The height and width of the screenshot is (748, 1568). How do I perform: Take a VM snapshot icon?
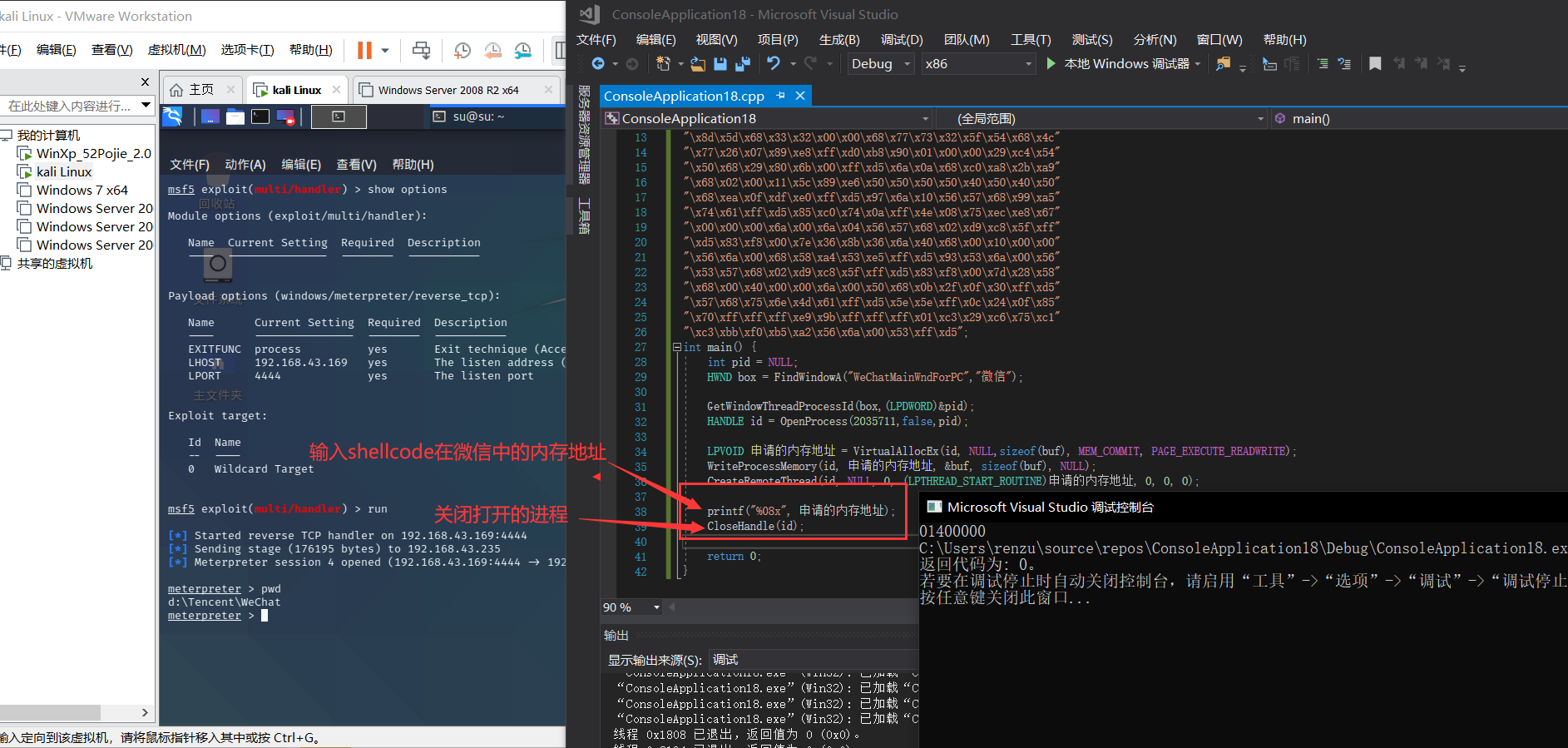pyautogui.click(x=462, y=51)
